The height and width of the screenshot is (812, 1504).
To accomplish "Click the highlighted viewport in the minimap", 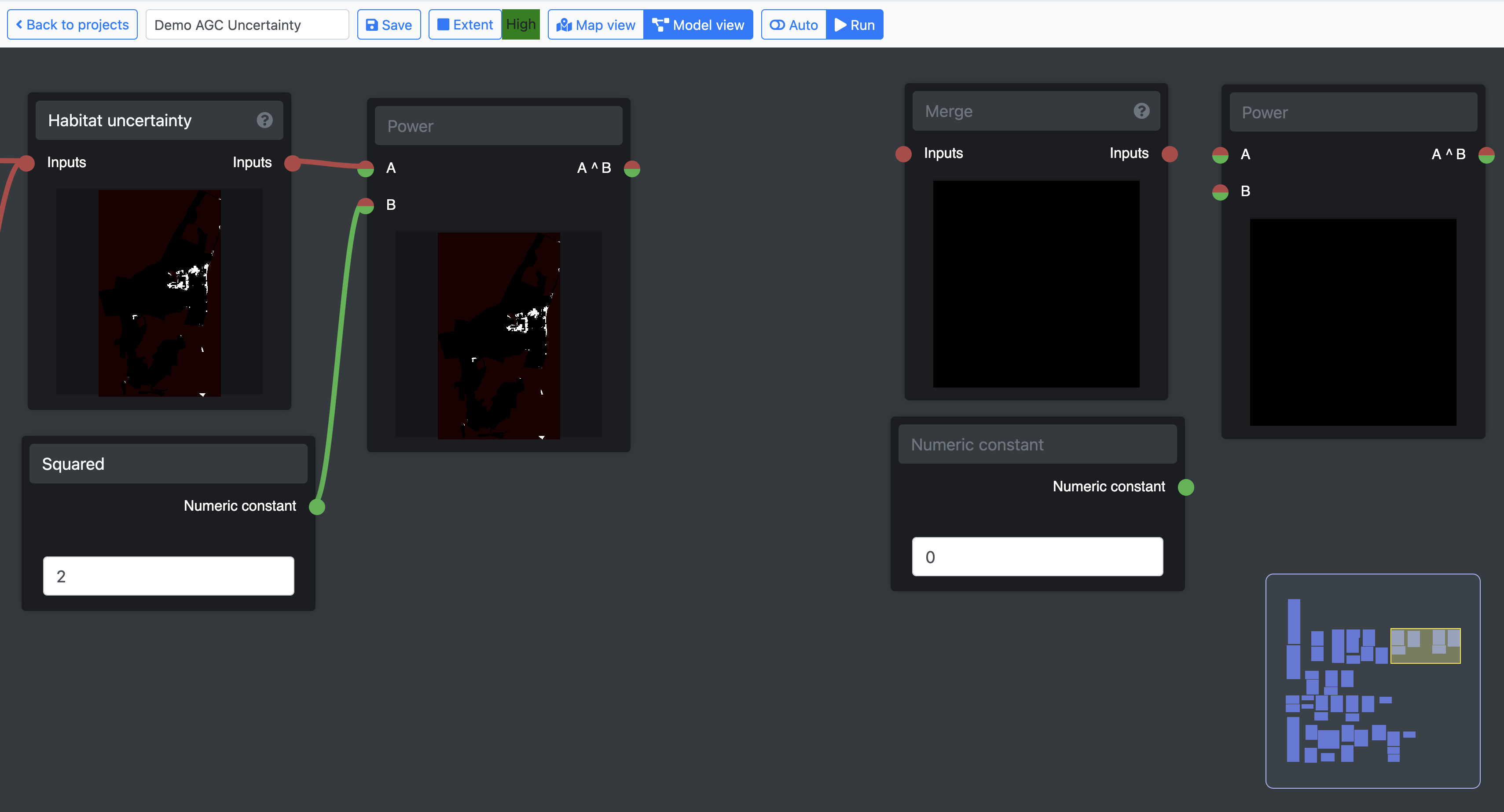I will click(x=1425, y=646).
